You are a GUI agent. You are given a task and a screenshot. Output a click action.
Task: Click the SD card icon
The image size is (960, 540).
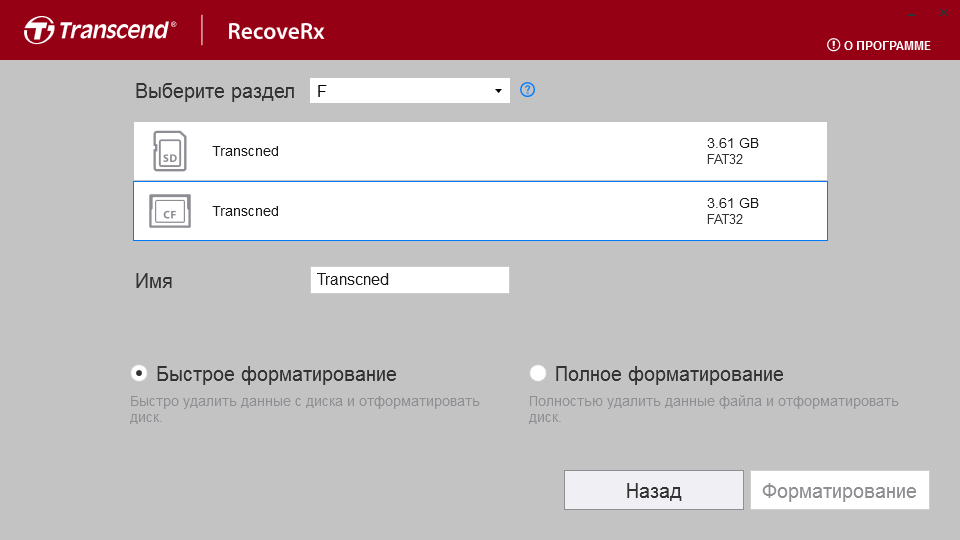(x=170, y=151)
